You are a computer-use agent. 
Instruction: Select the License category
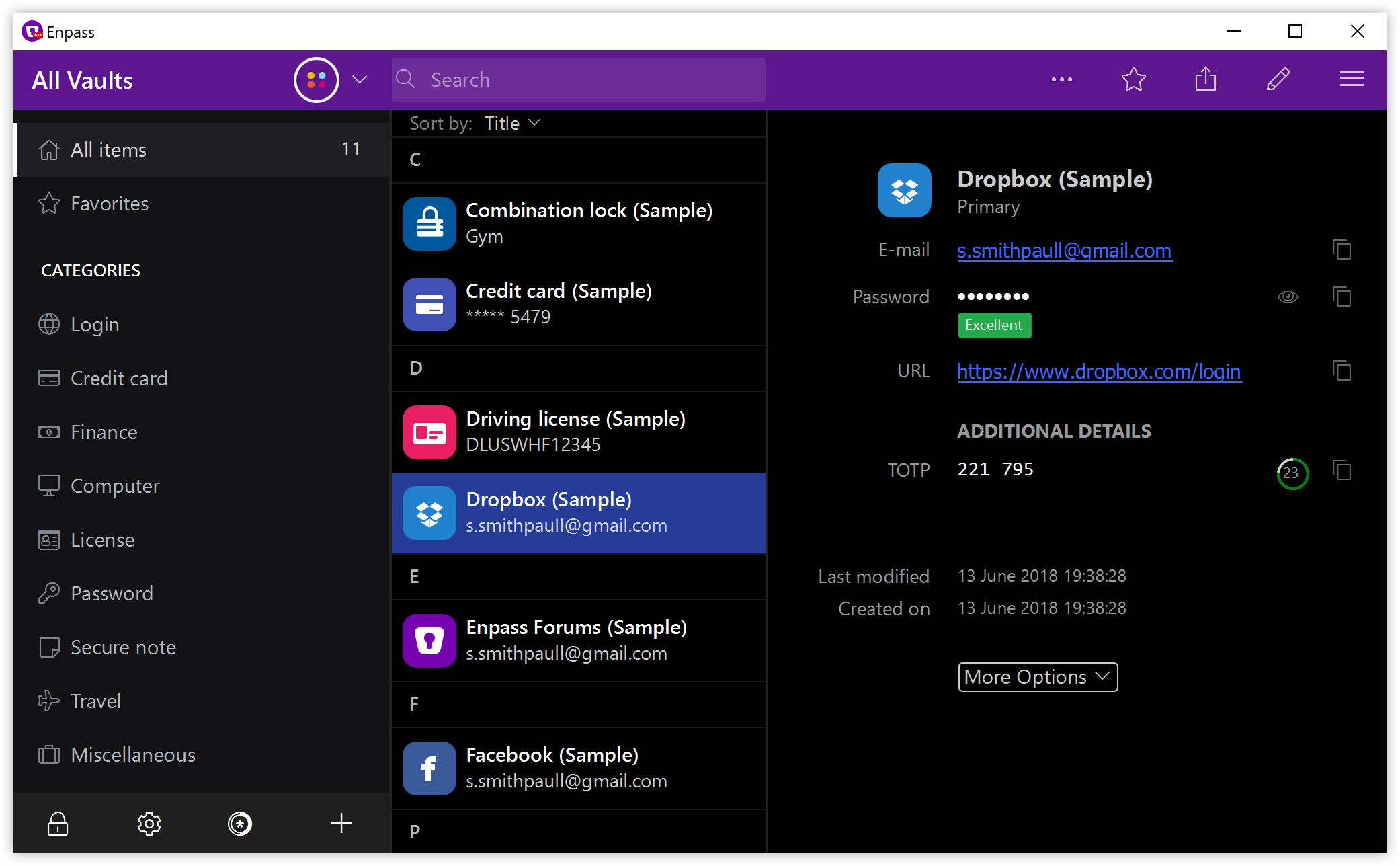(202, 539)
